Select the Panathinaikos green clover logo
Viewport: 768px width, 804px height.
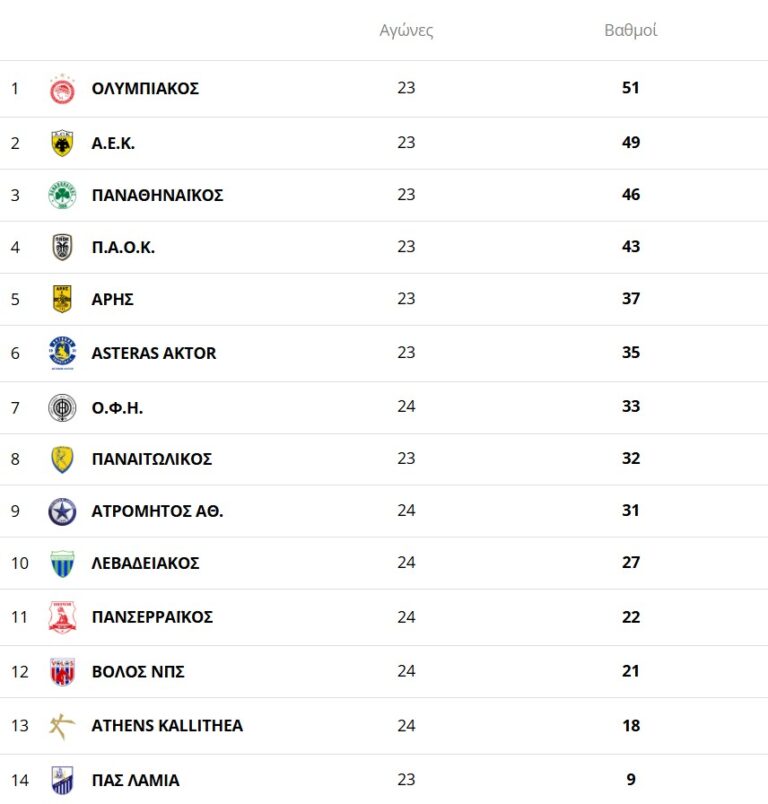pyautogui.click(x=62, y=195)
